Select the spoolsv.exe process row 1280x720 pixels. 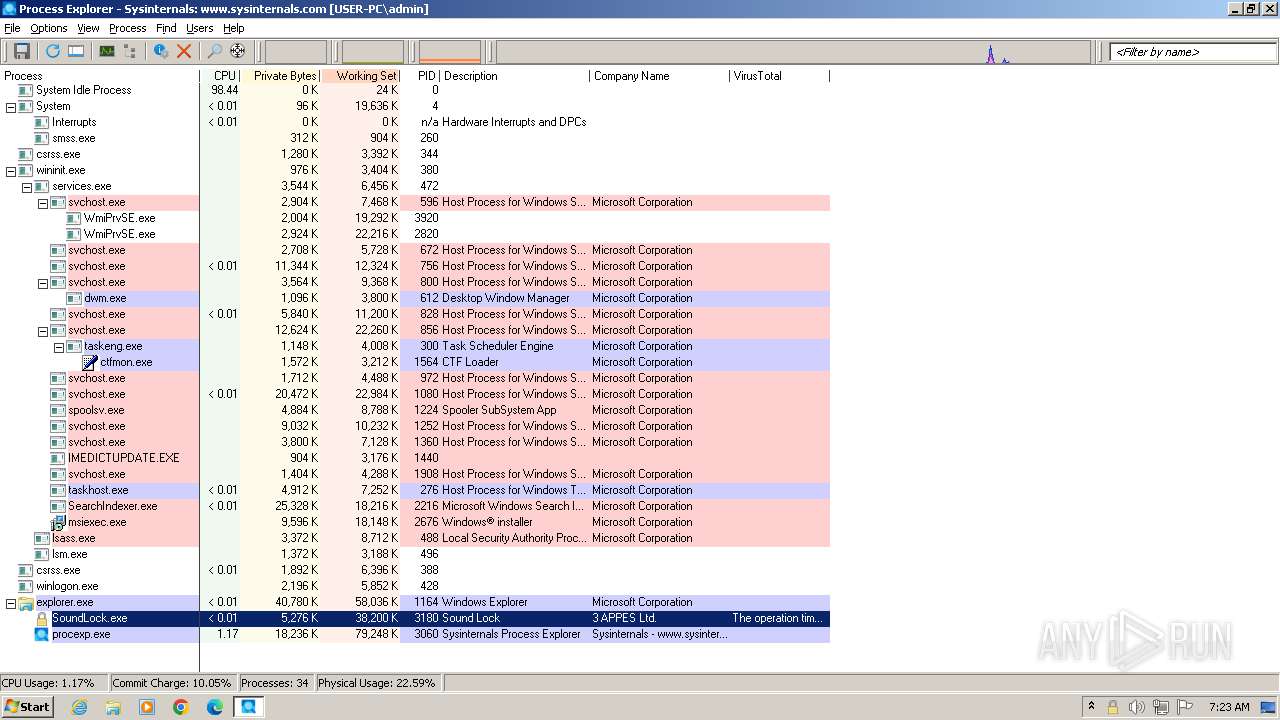415,410
